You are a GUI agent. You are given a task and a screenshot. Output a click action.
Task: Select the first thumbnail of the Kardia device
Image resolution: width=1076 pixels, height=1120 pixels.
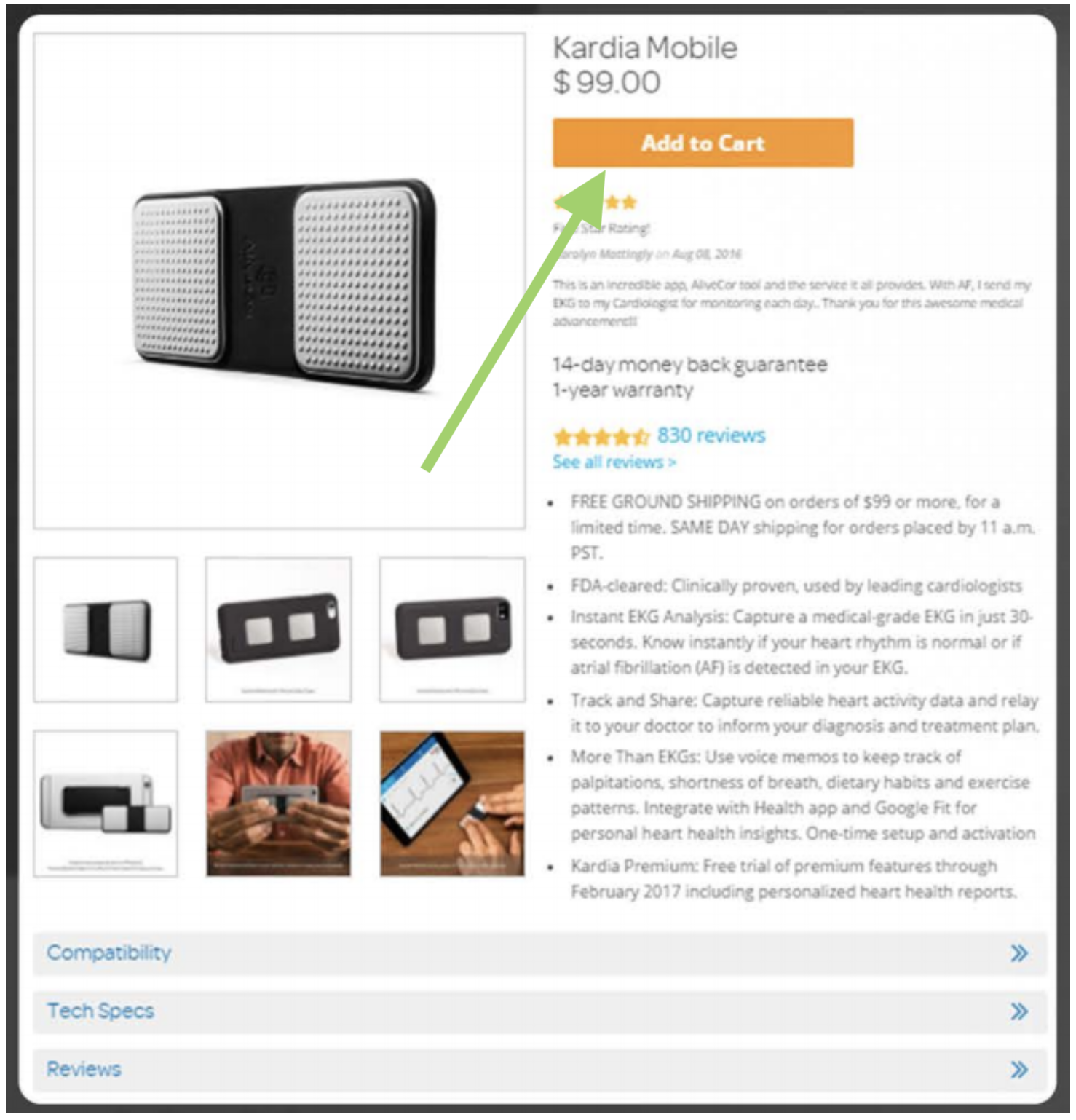click(106, 630)
